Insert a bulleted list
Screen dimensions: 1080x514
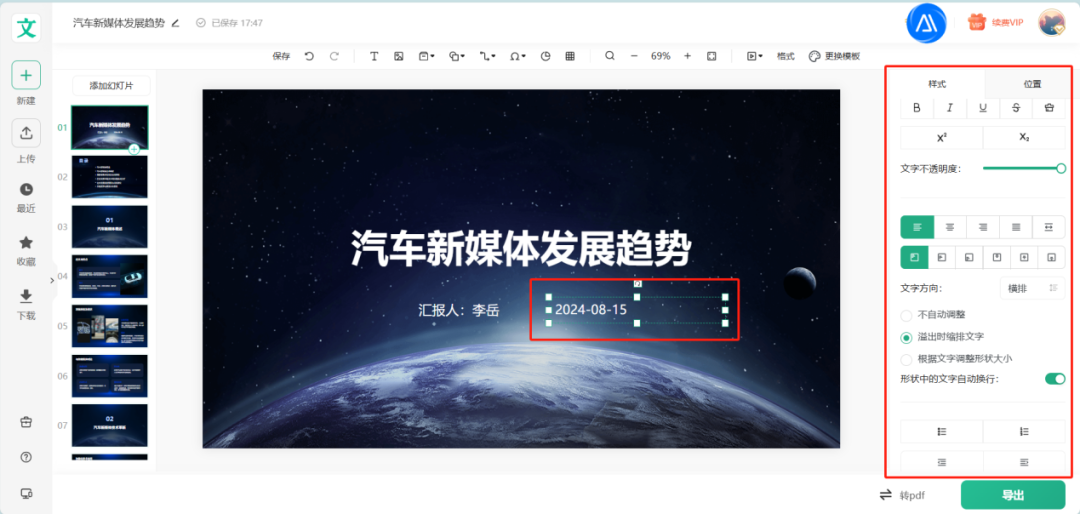[x=942, y=431]
